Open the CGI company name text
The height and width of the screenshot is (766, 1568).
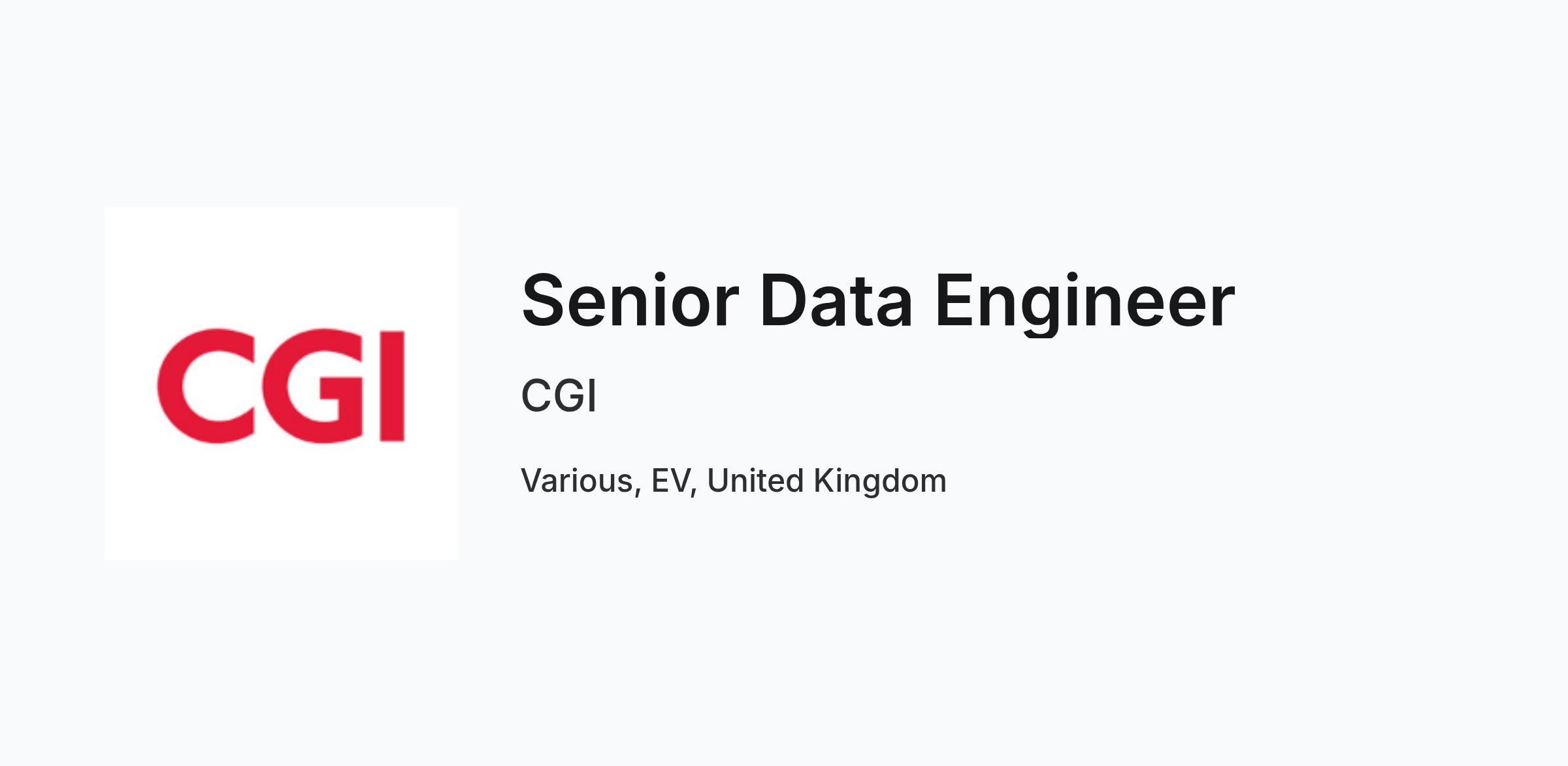tap(559, 396)
